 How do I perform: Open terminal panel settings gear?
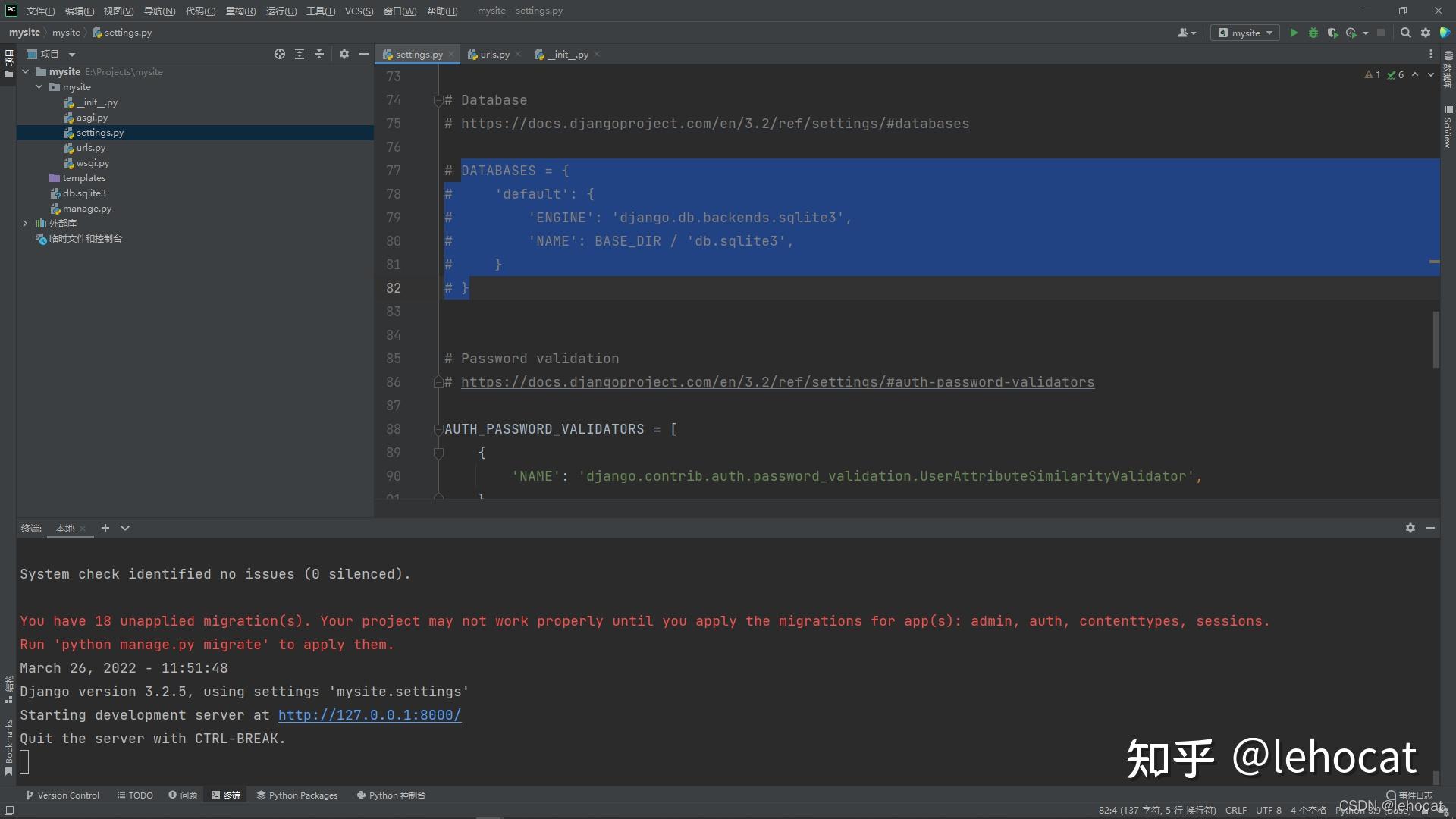pyautogui.click(x=1410, y=528)
